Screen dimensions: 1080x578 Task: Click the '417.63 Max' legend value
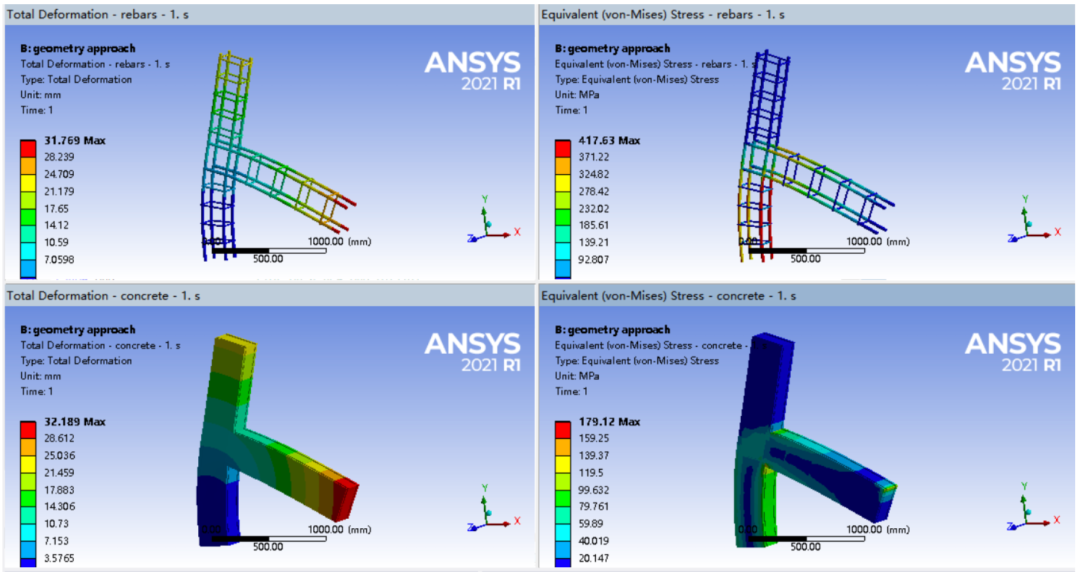pyautogui.click(x=609, y=141)
